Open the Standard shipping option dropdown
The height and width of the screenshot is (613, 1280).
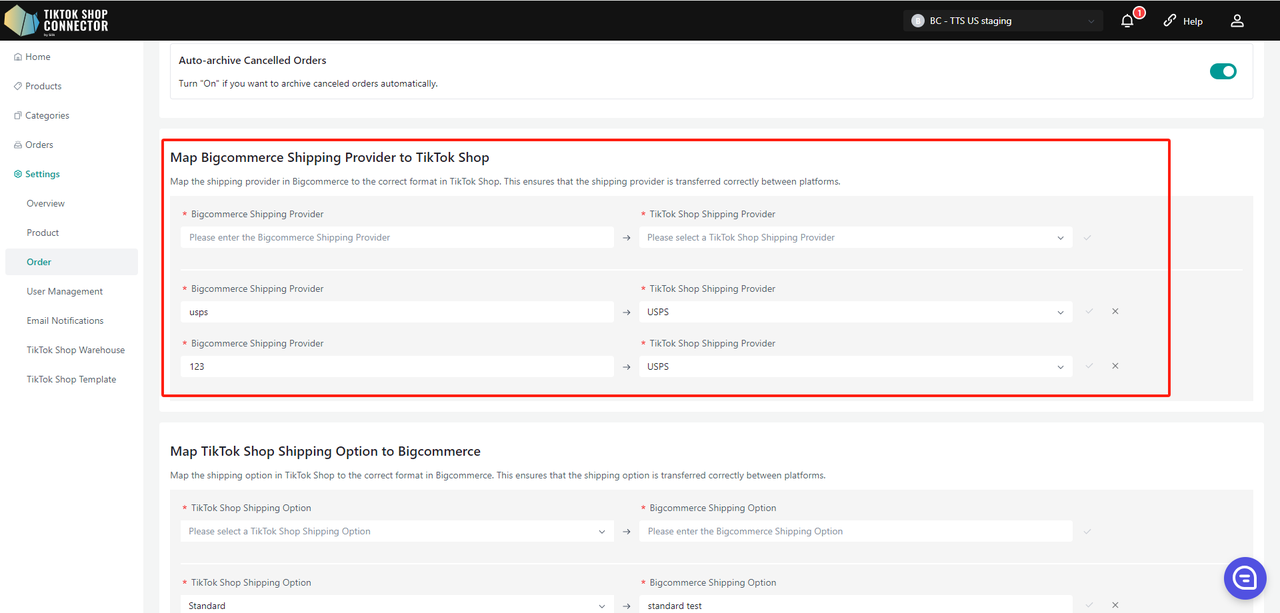(397, 605)
